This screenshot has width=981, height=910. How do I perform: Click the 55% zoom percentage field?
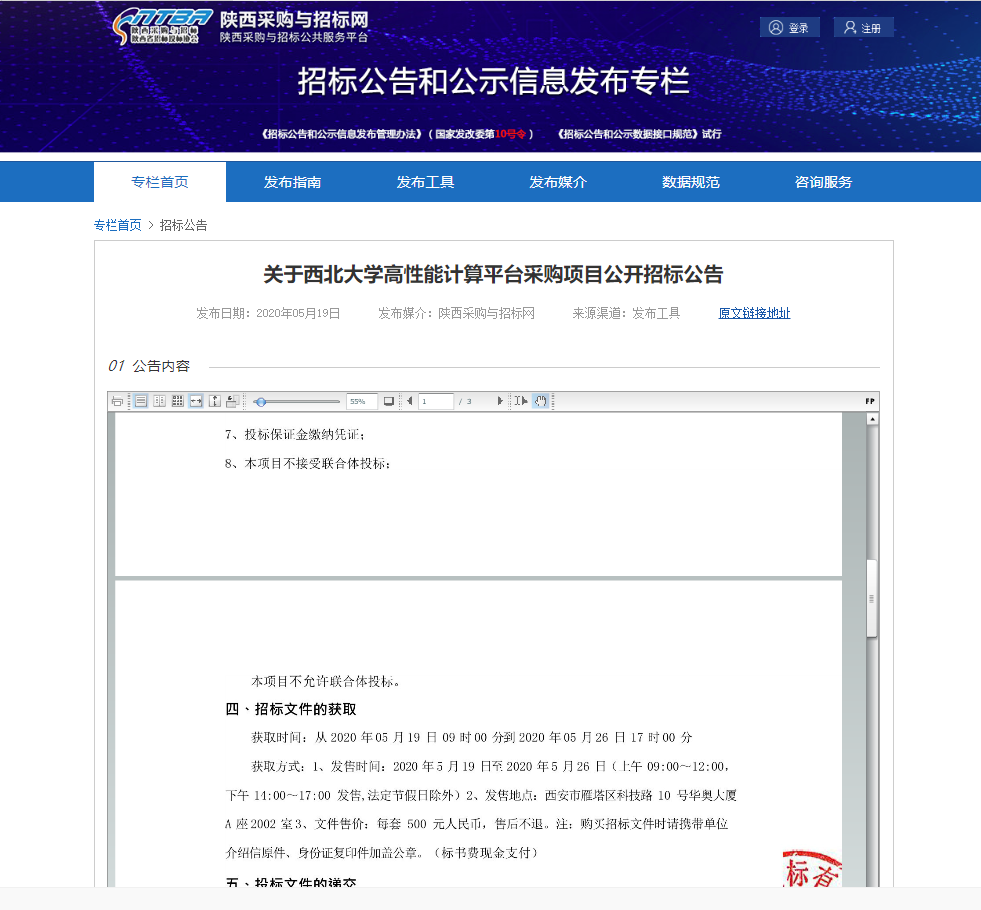click(361, 401)
